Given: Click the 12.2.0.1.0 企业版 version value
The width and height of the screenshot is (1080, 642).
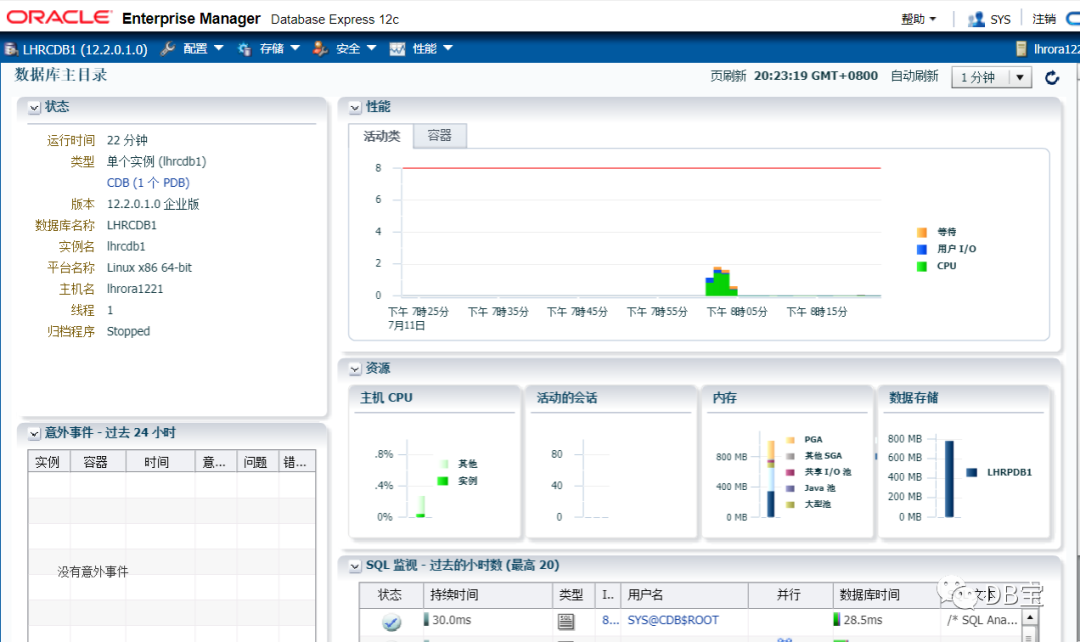Looking at the screenshot, I should click(153, 204).
